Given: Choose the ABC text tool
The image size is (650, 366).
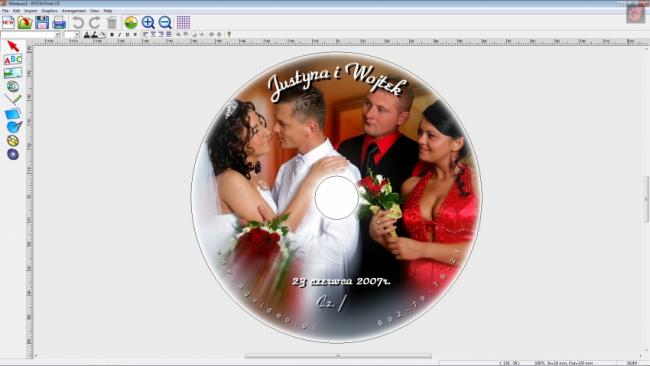Looking at the screenshot, I should coord(13,60).
